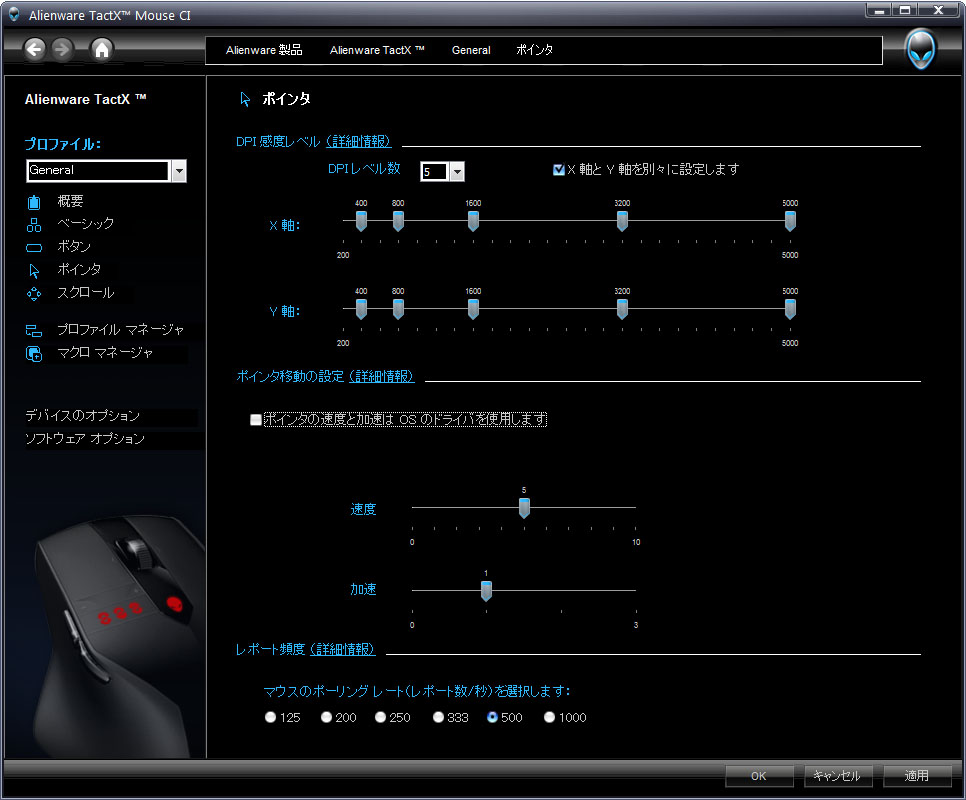Select 250 polling rate
The height and width of the screenshot is (800, 966).
point(380,717)
